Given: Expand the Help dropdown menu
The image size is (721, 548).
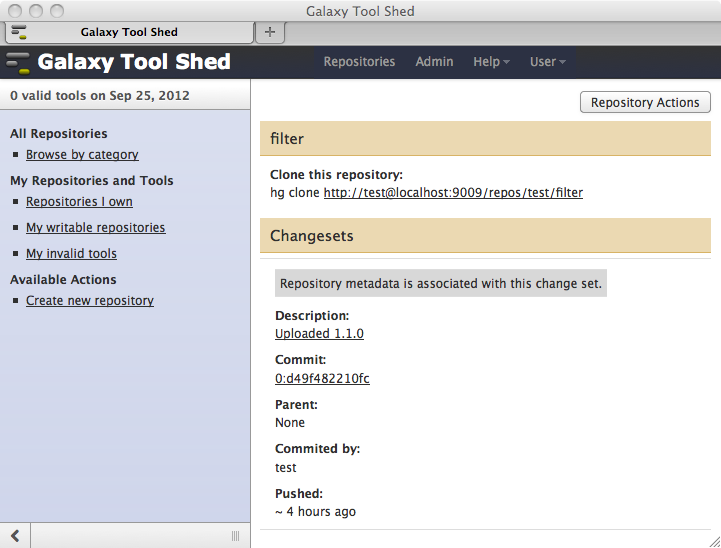Looking at the screenshot, I should pos(491,62).
